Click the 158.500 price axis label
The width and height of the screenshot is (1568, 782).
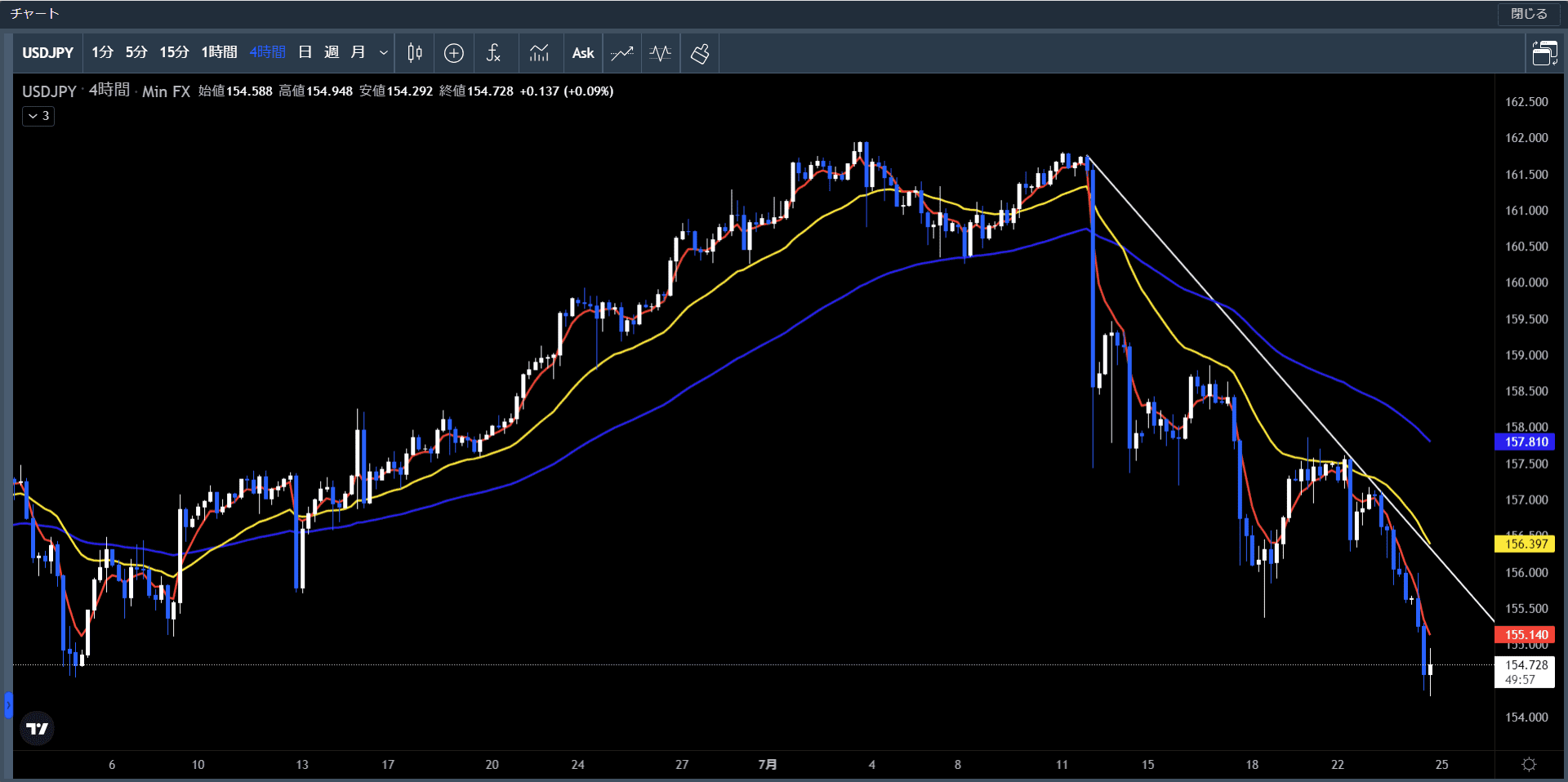1526,391
